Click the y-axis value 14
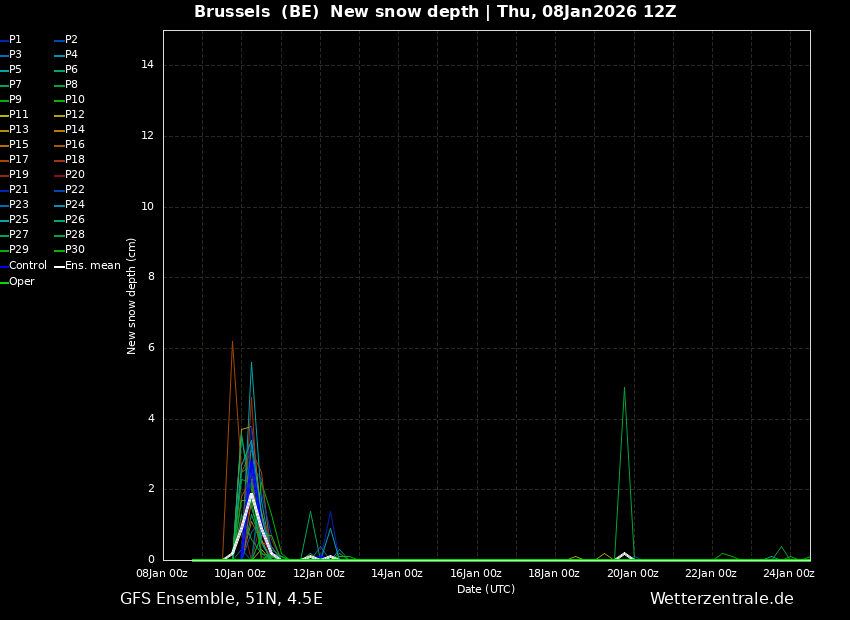This screenshot has width=850, height=620. [x=147, y=65]
